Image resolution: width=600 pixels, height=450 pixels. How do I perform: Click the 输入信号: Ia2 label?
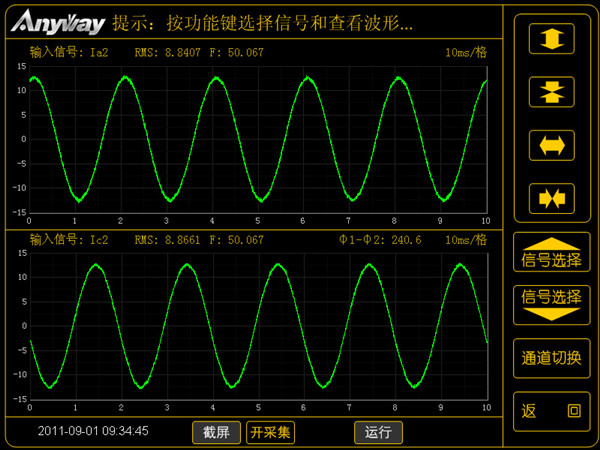69,52
